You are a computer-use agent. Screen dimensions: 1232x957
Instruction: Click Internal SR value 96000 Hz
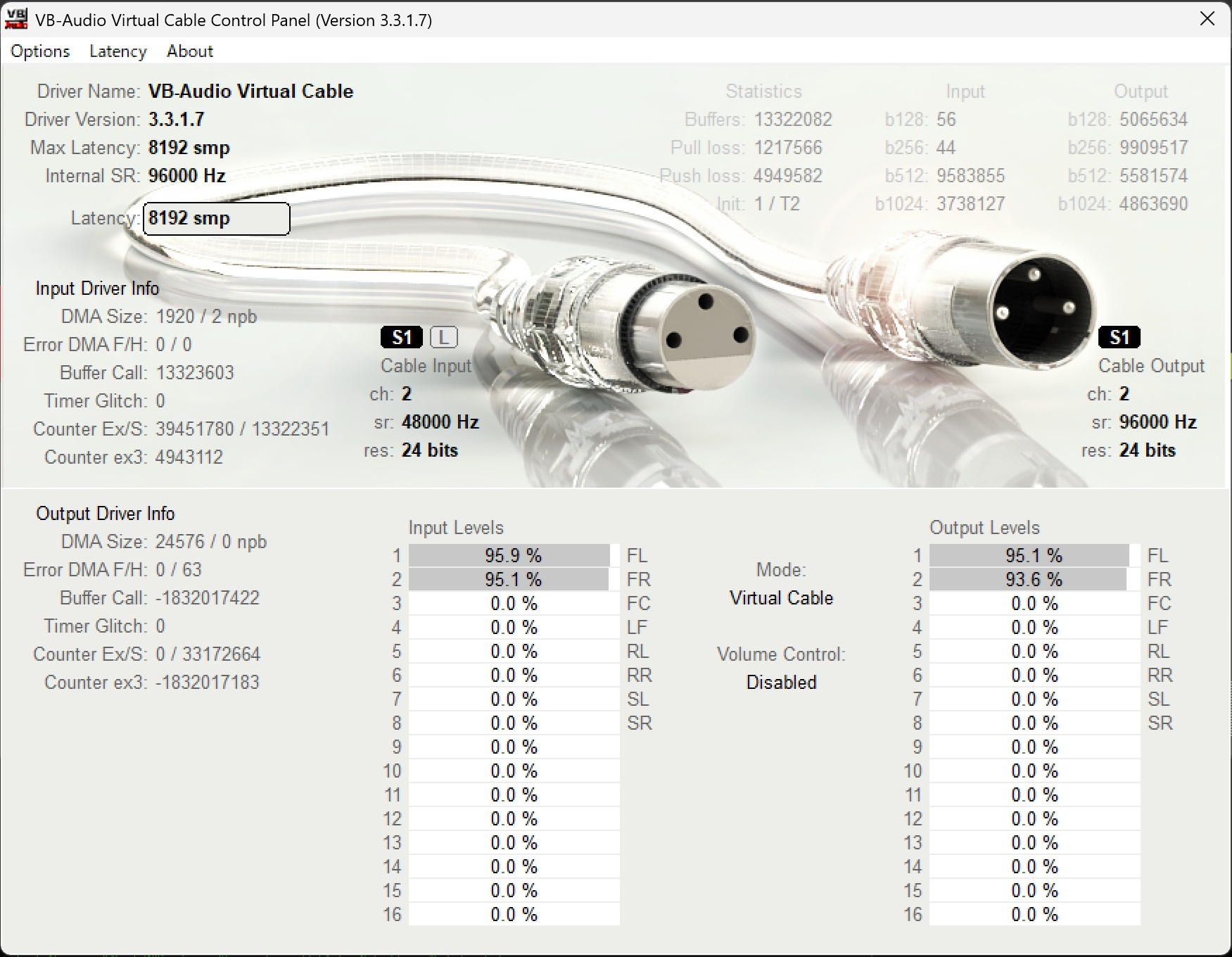coord(187,176)
